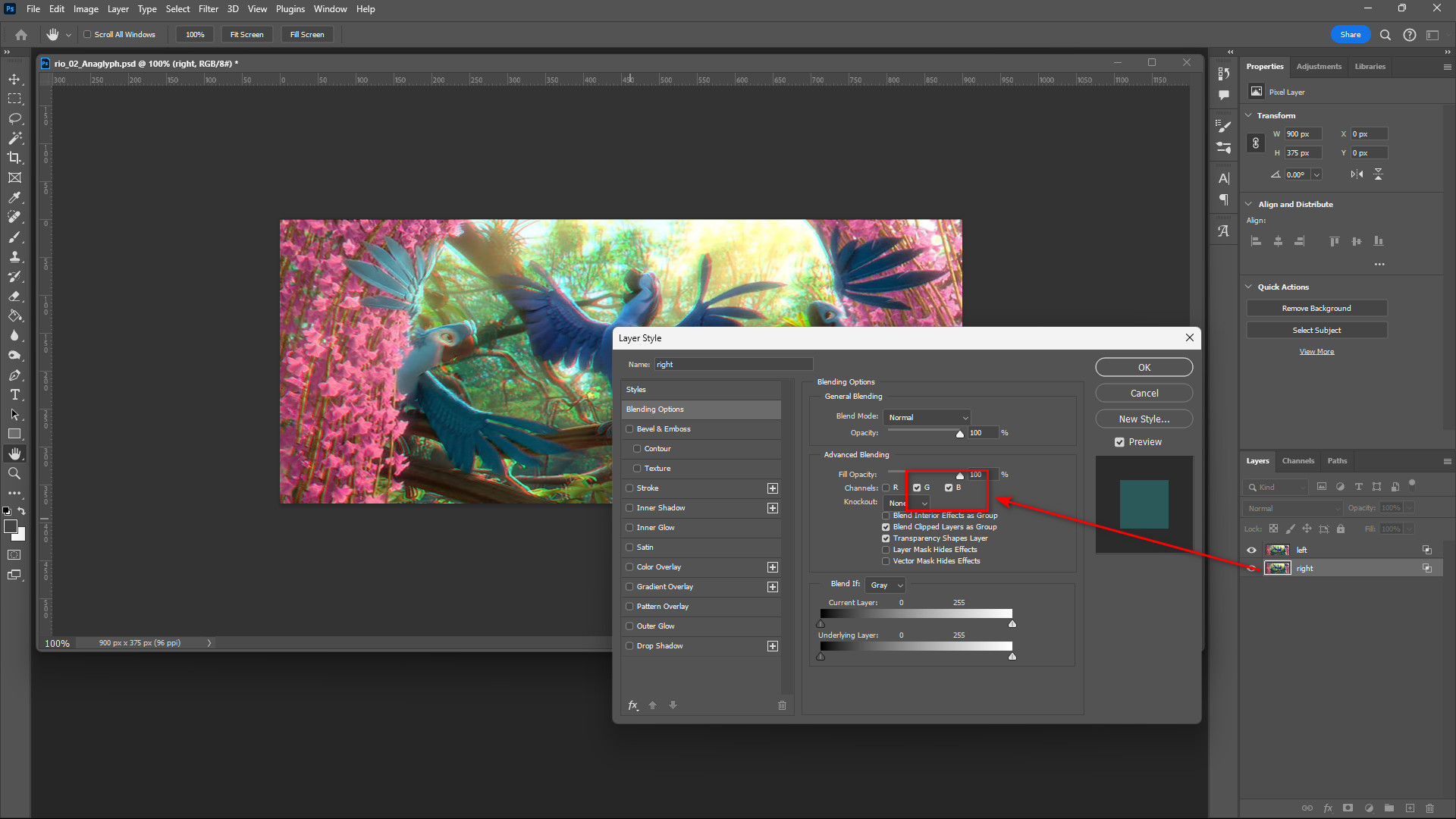The width and height of the screenshot is (1456, 819).
Task: Click the Remove Background button
Action: (1316, 308)
